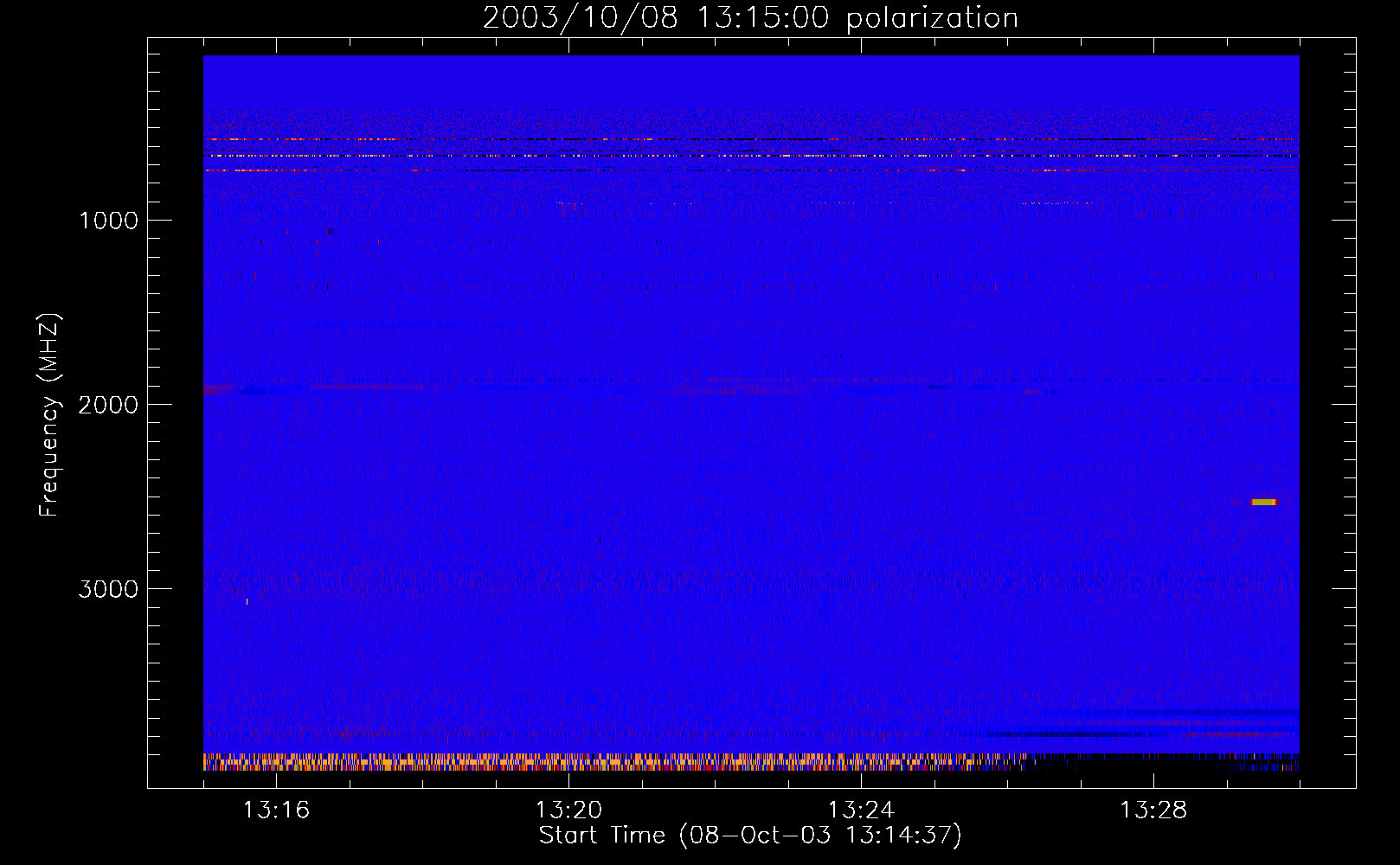Click the 1000 frequency tick label
This screenshot has height=865, width=1400.
tap(108, 221)
